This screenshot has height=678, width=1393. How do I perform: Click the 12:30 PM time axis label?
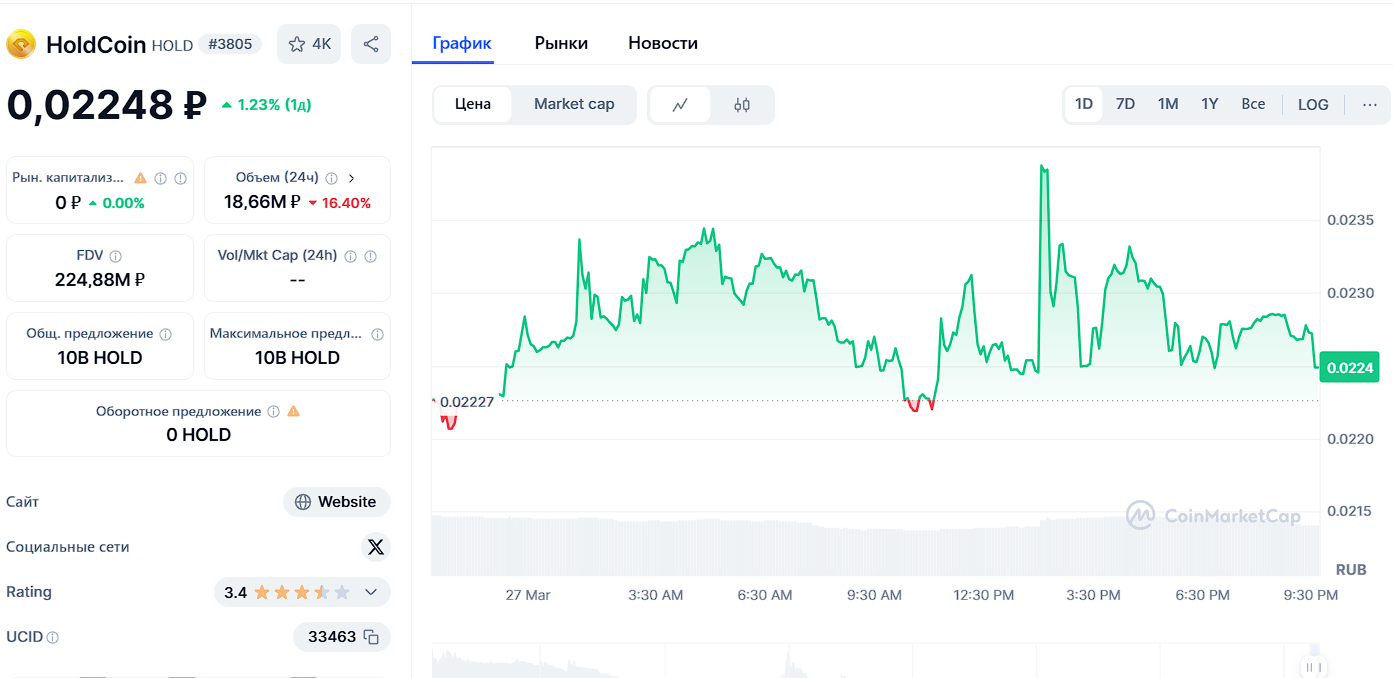coord(984,595)
